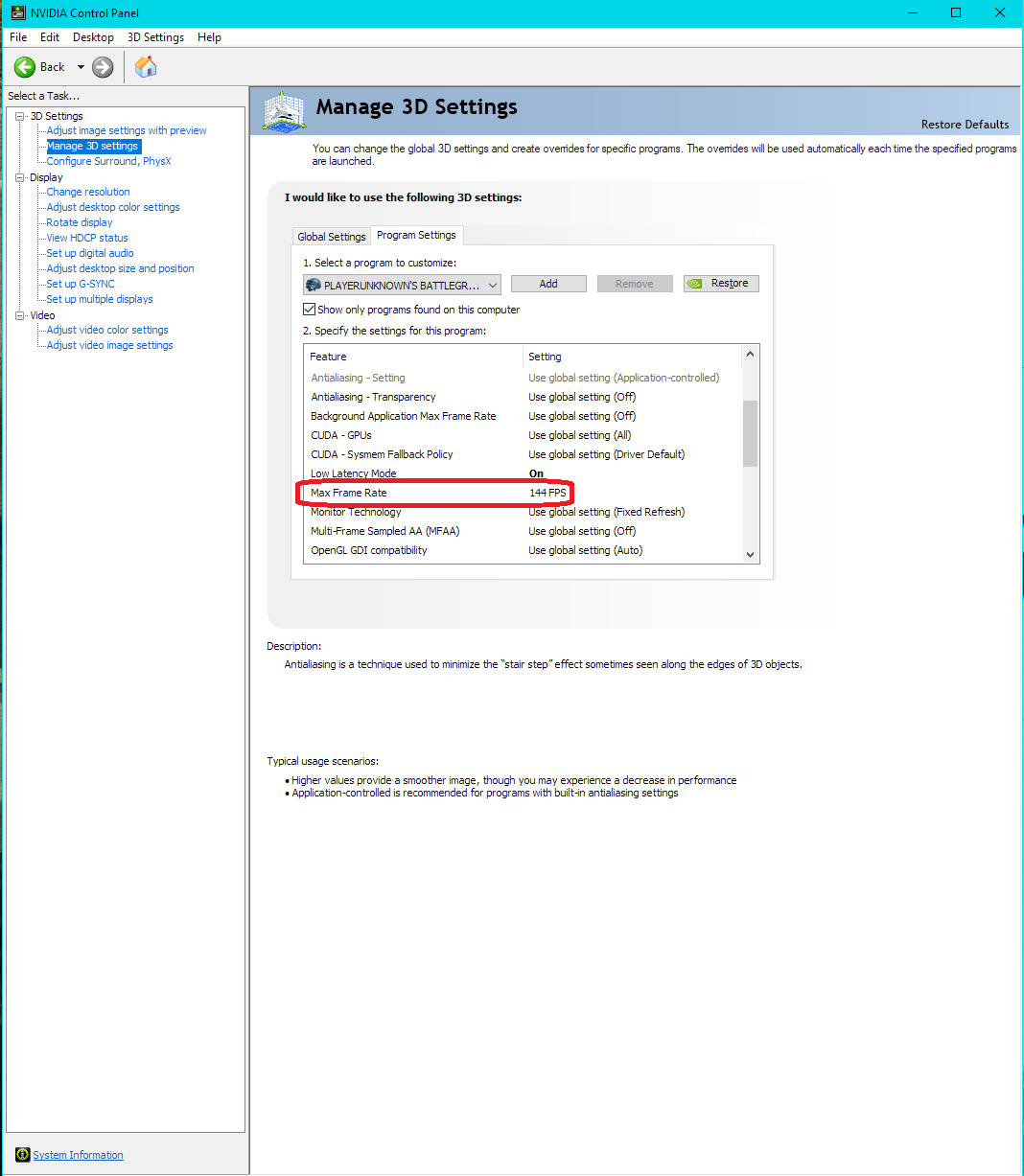Collapse the Display tree node
This screenshot has width=1024, height=1176.
click(x=20, y=177)
